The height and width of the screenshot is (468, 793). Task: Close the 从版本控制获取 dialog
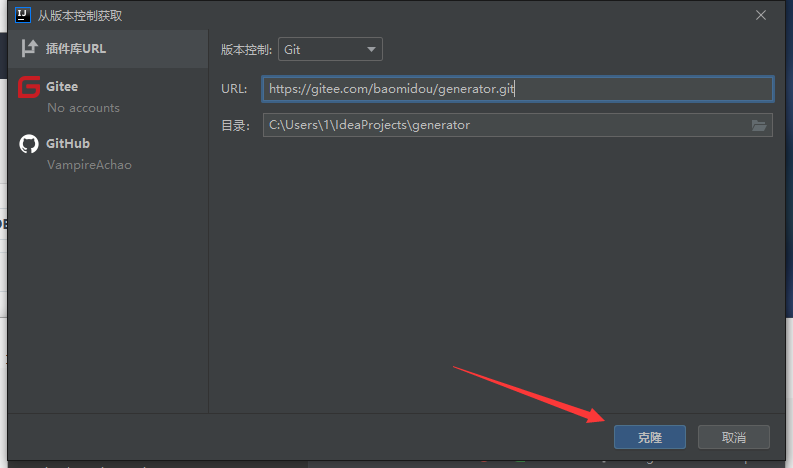point(761,15)
